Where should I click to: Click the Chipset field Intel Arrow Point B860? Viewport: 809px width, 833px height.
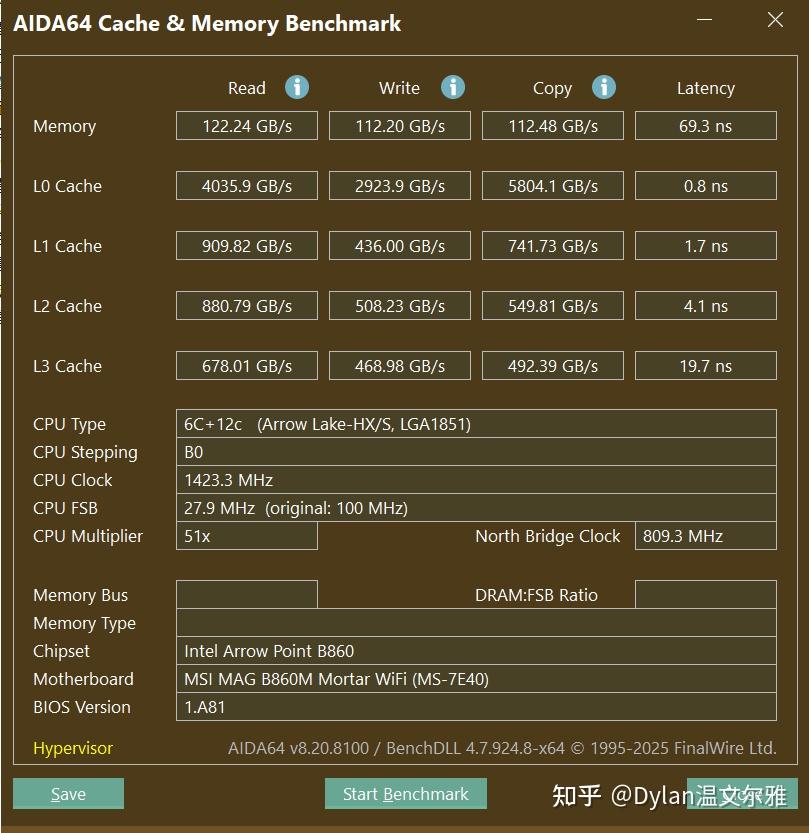pos(476,651)
